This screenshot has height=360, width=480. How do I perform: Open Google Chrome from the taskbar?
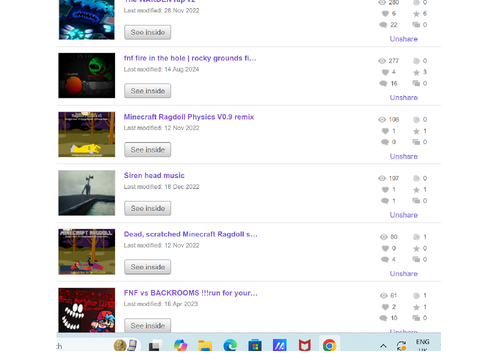pyautogui.click(x=329, y=345)
